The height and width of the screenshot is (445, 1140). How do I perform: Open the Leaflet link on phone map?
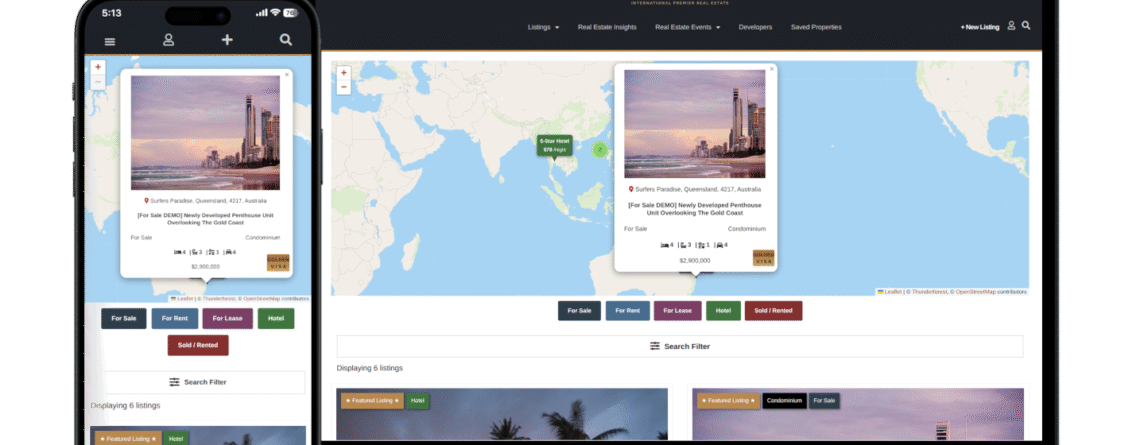183,299
